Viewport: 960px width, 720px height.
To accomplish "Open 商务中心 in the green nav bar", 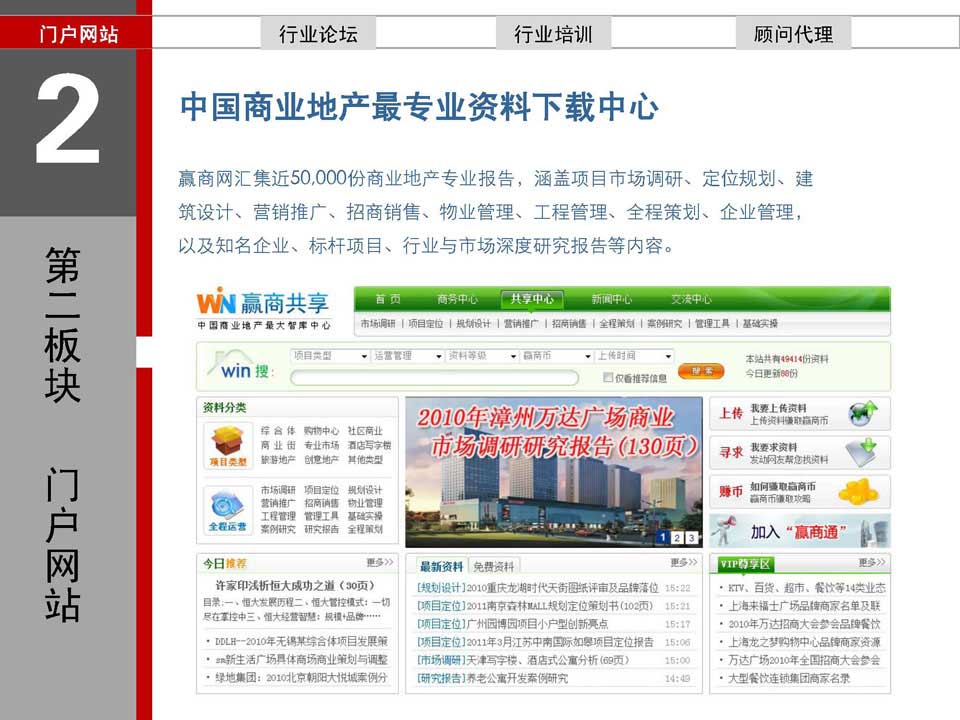I will [x=457, y=299].
